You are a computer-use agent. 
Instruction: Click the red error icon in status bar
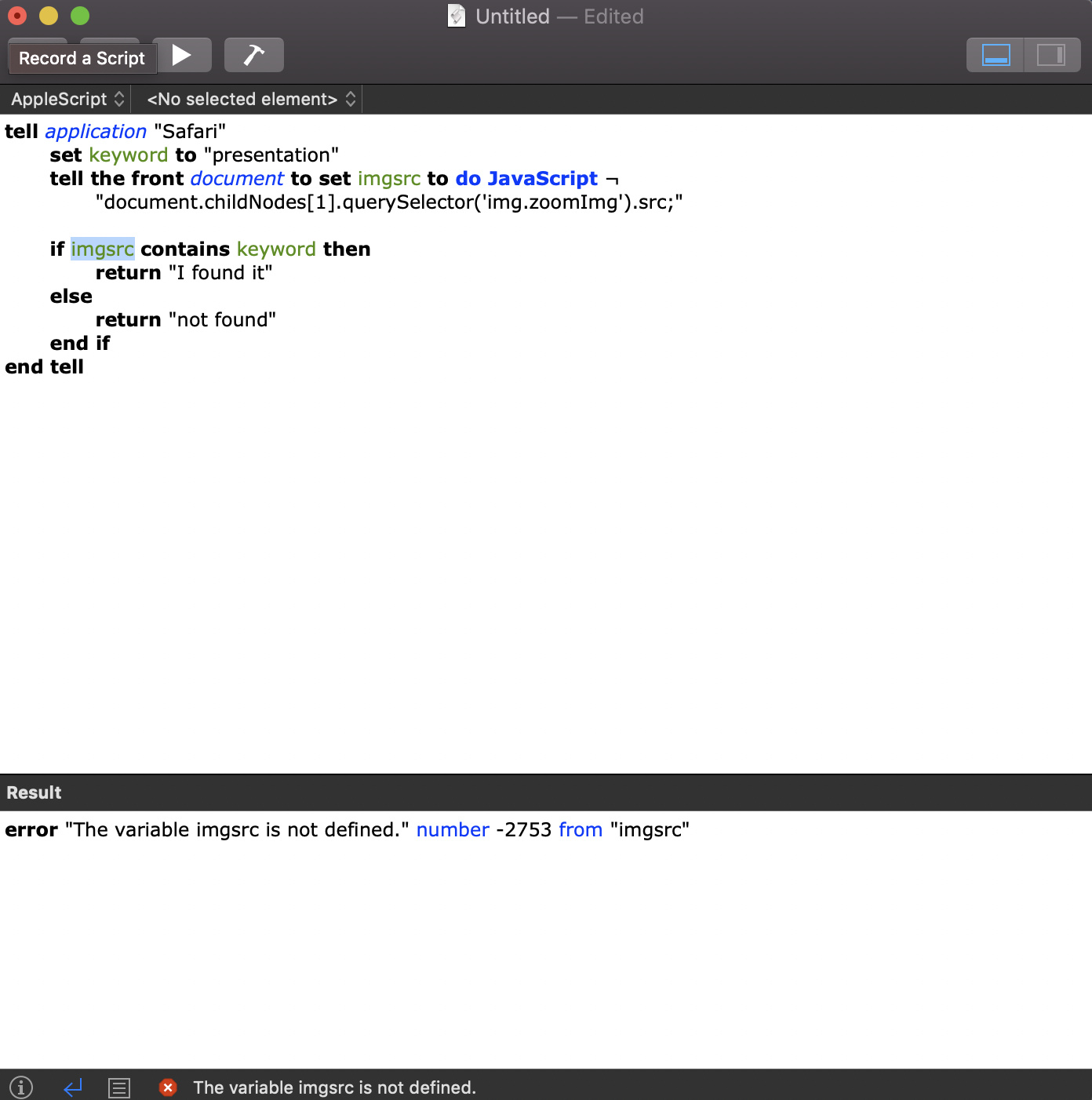click(x=168, y=1087)
